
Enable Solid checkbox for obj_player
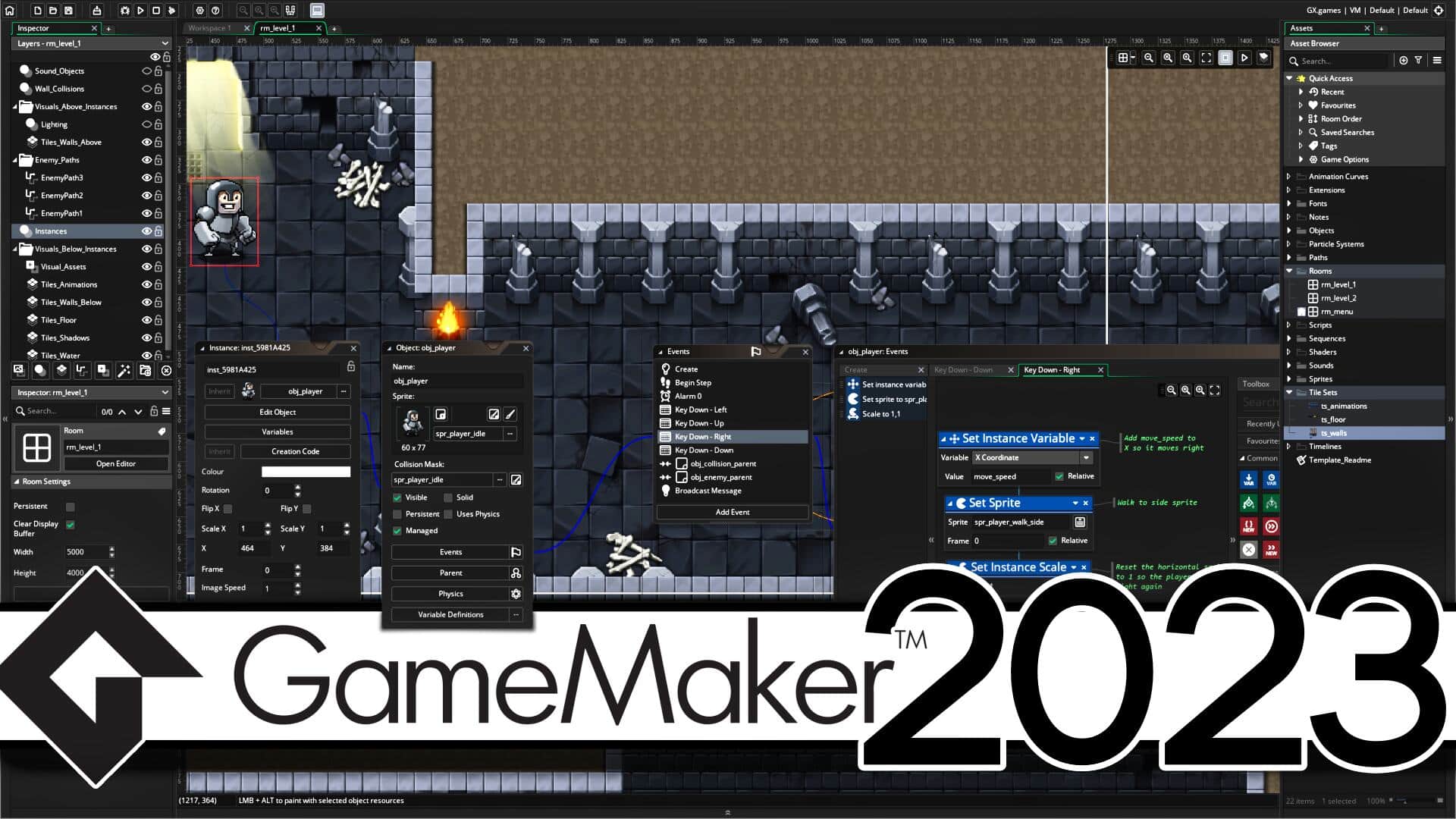[x=449, y=497]
